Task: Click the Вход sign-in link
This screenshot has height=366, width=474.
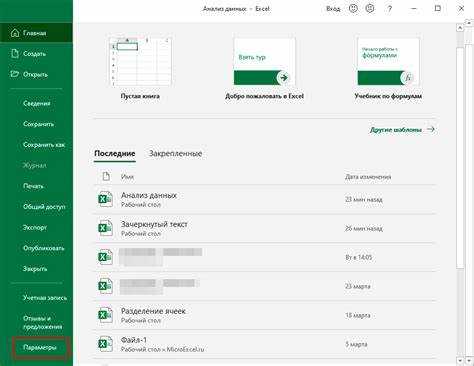Action: [x=333, y=9]
